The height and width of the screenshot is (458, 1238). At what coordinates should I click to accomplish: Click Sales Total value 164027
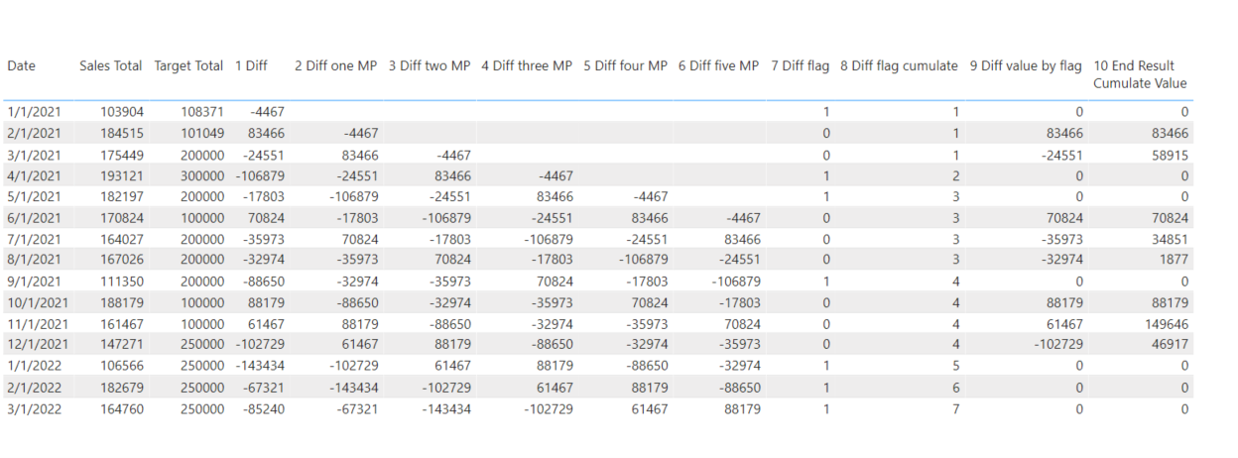coord(121,239)
